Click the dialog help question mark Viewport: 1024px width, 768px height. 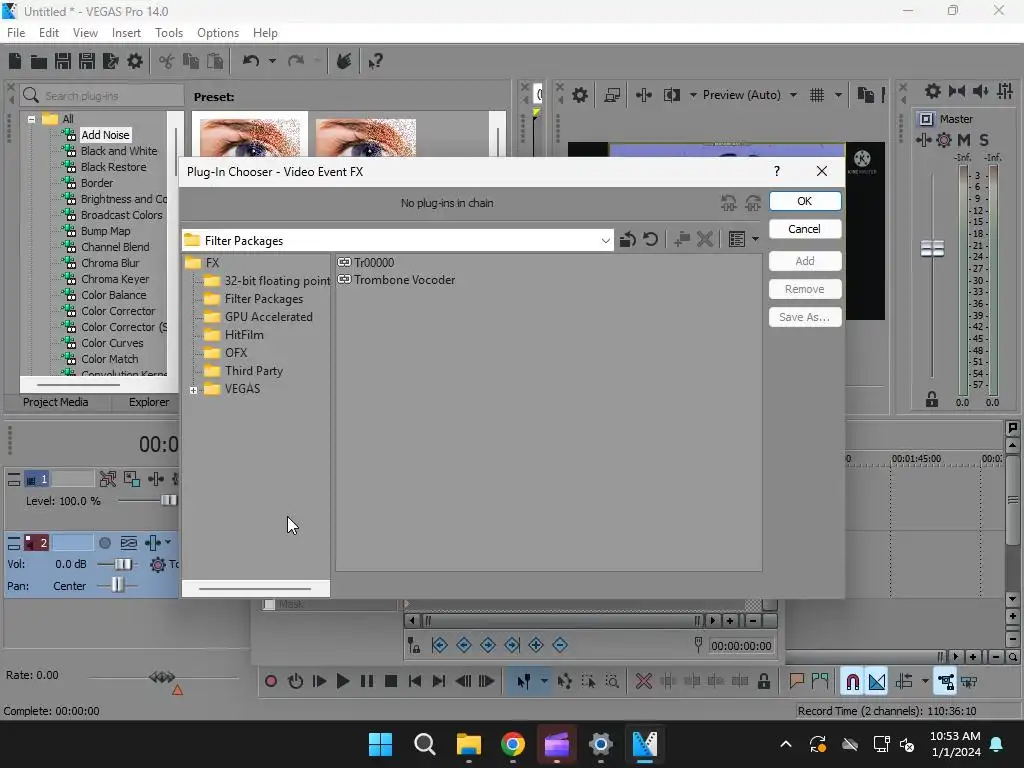click(x=776, y=171)
